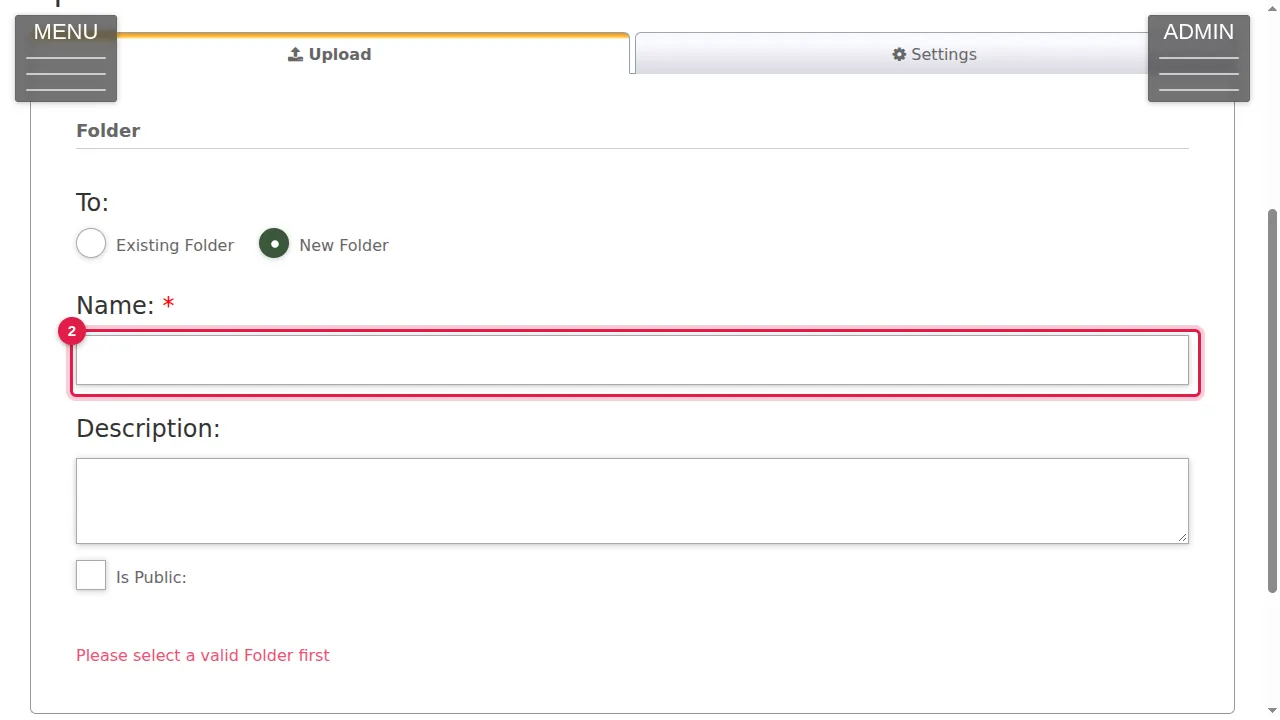Open the ADMIN hamburger button
Image resolution: width=1280 pixels, height=720 pixels.
click(x=1198, y=58)
